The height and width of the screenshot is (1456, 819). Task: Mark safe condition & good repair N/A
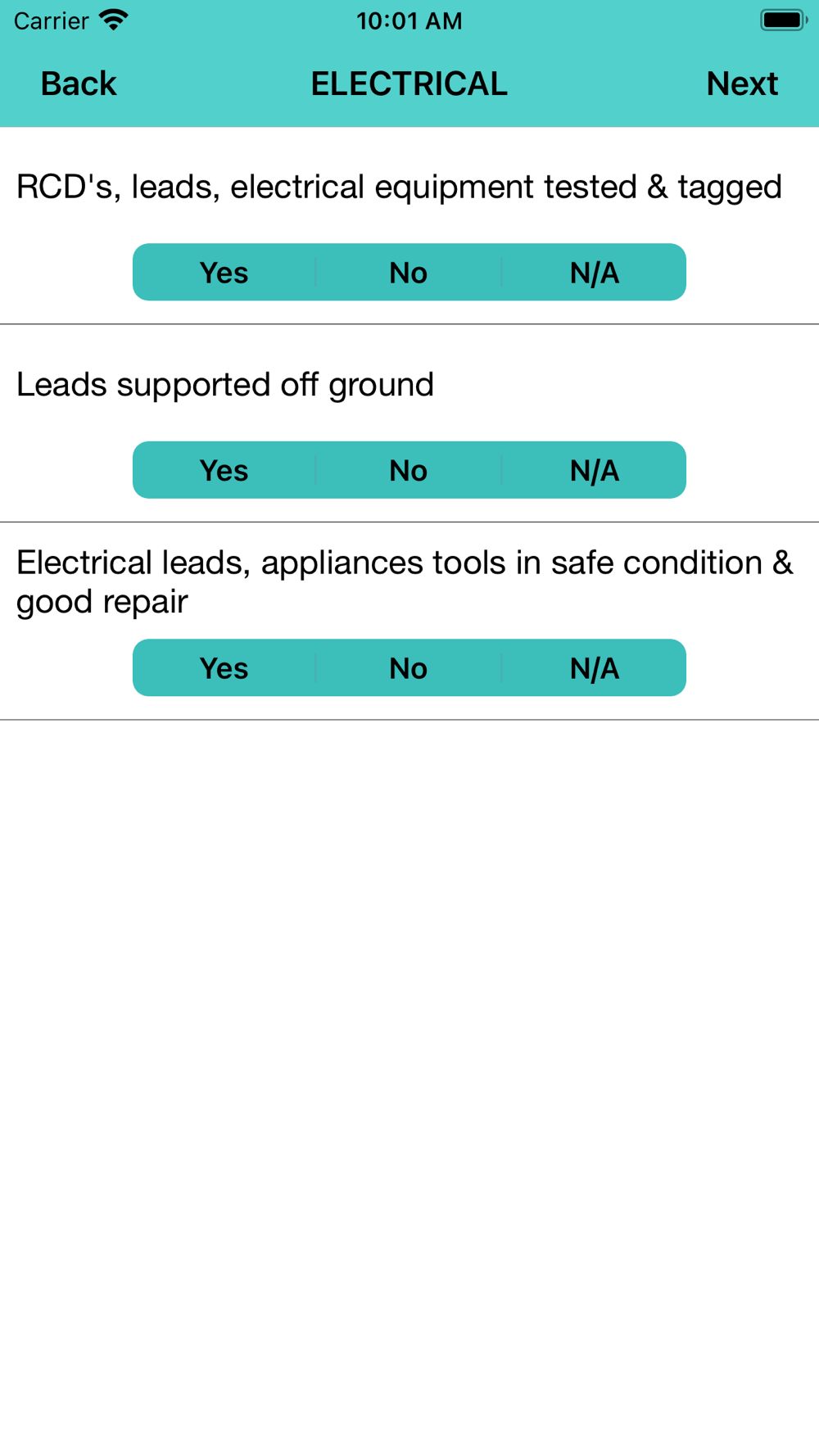point(594,668)
